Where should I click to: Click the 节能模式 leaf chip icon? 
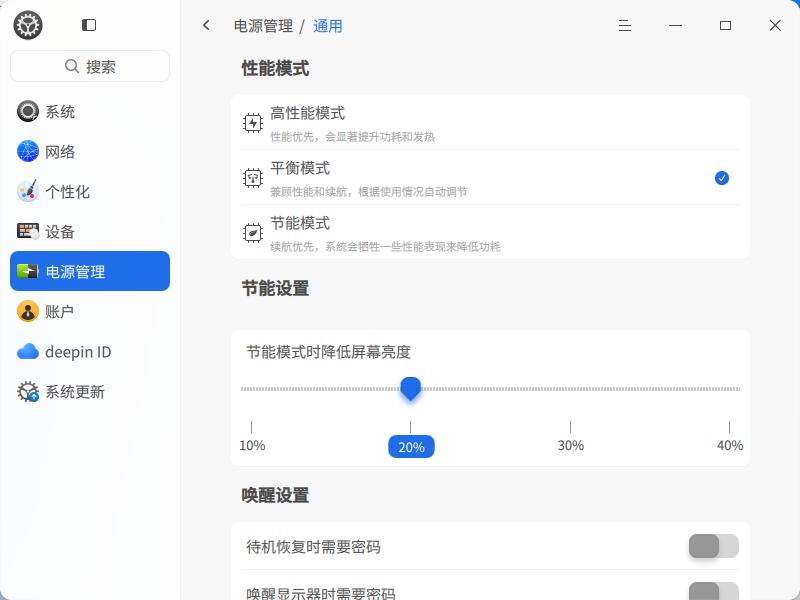(x=253, y=233)
